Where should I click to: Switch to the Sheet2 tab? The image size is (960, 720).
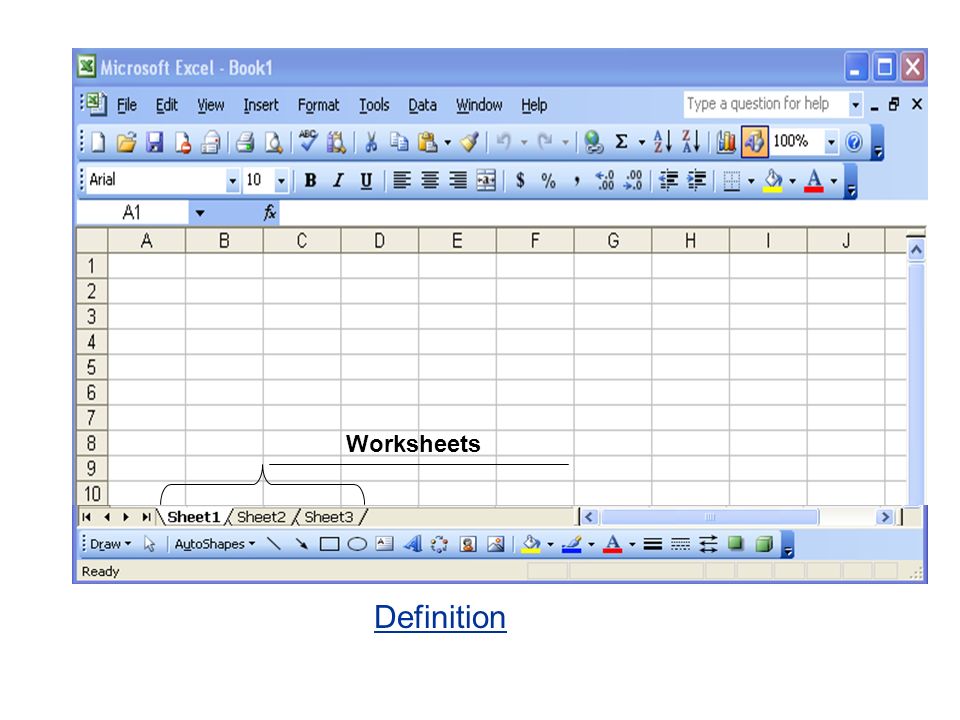pyautogui.click(x=261, y=517)
